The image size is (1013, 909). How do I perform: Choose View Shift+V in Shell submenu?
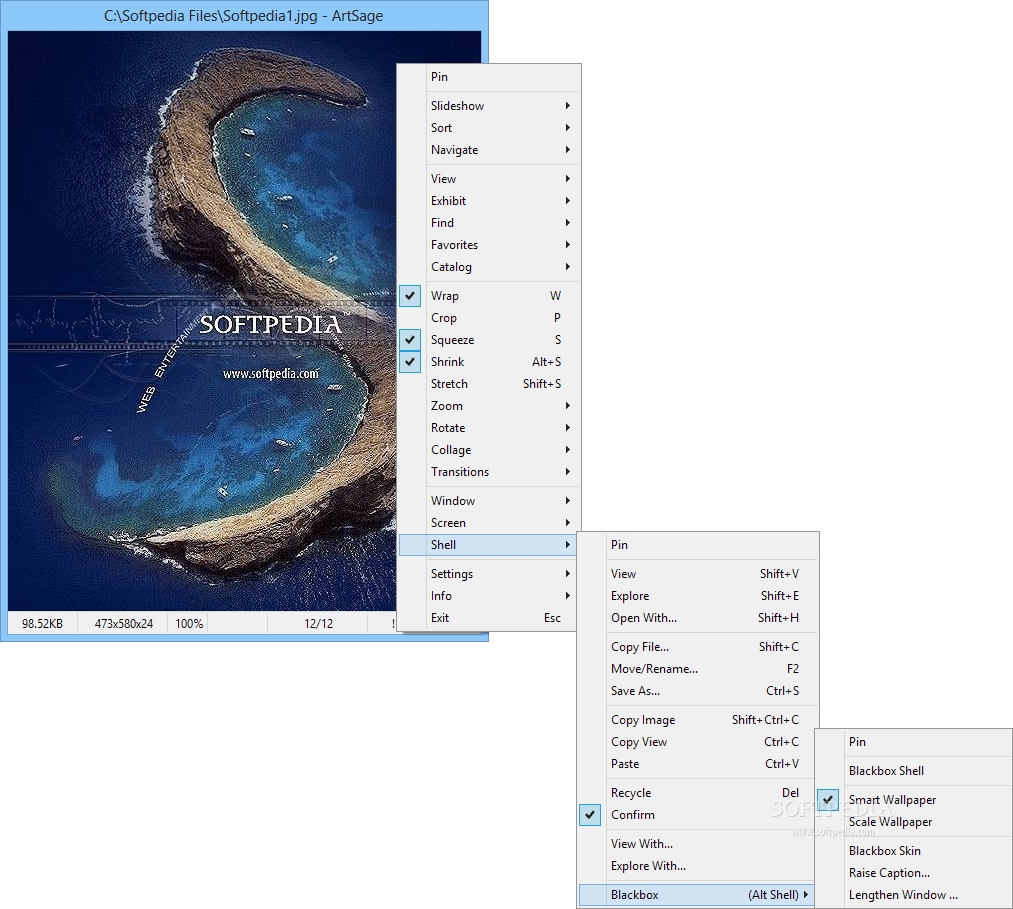pos(698,574)
